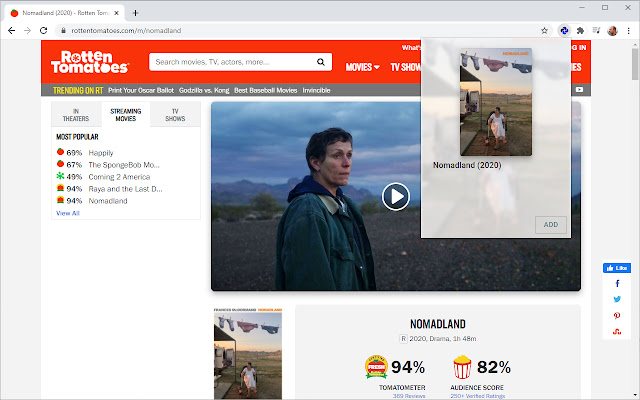Click the search magnifier icon

tap(321, 62)
